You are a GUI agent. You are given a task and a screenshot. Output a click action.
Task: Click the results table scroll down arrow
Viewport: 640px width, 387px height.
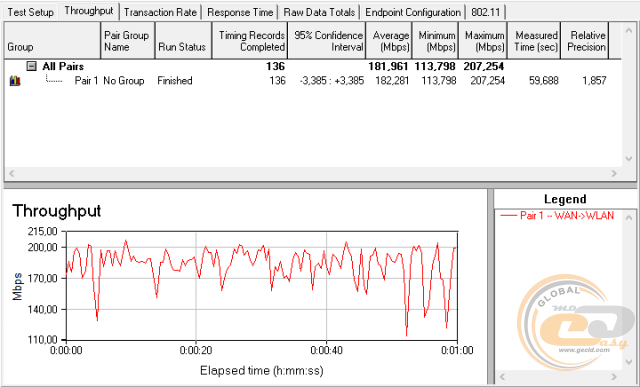(629, 159)
